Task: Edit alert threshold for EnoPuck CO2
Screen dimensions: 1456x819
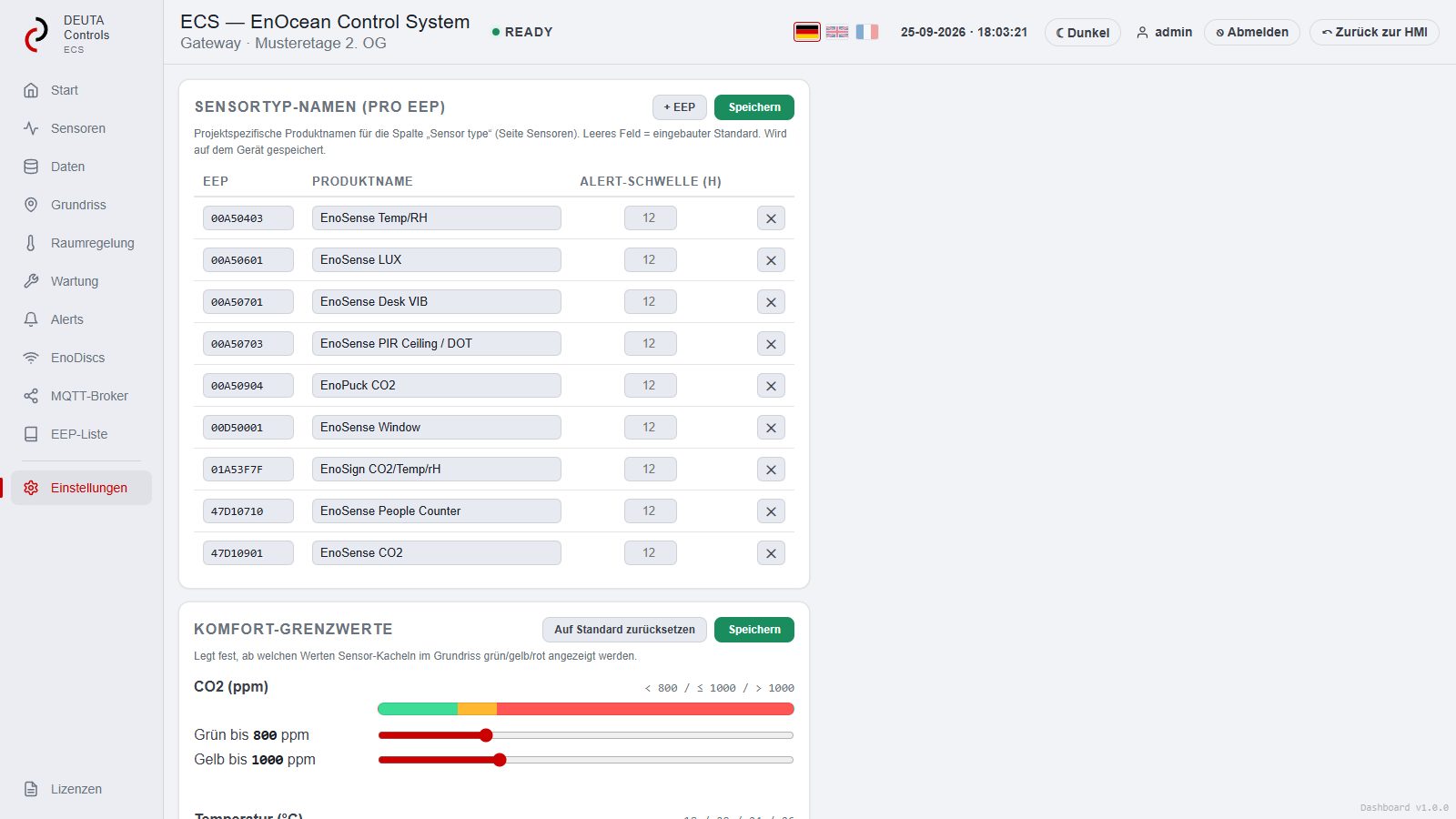Action: [651, 386]
